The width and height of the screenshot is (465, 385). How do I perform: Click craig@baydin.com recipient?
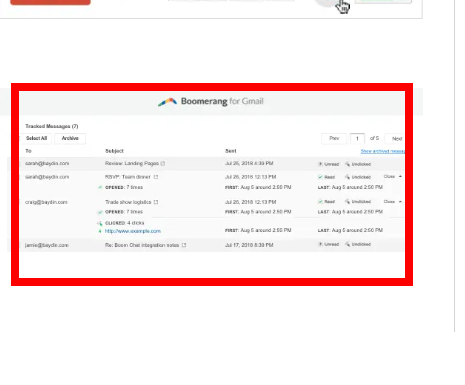point(46,202)
